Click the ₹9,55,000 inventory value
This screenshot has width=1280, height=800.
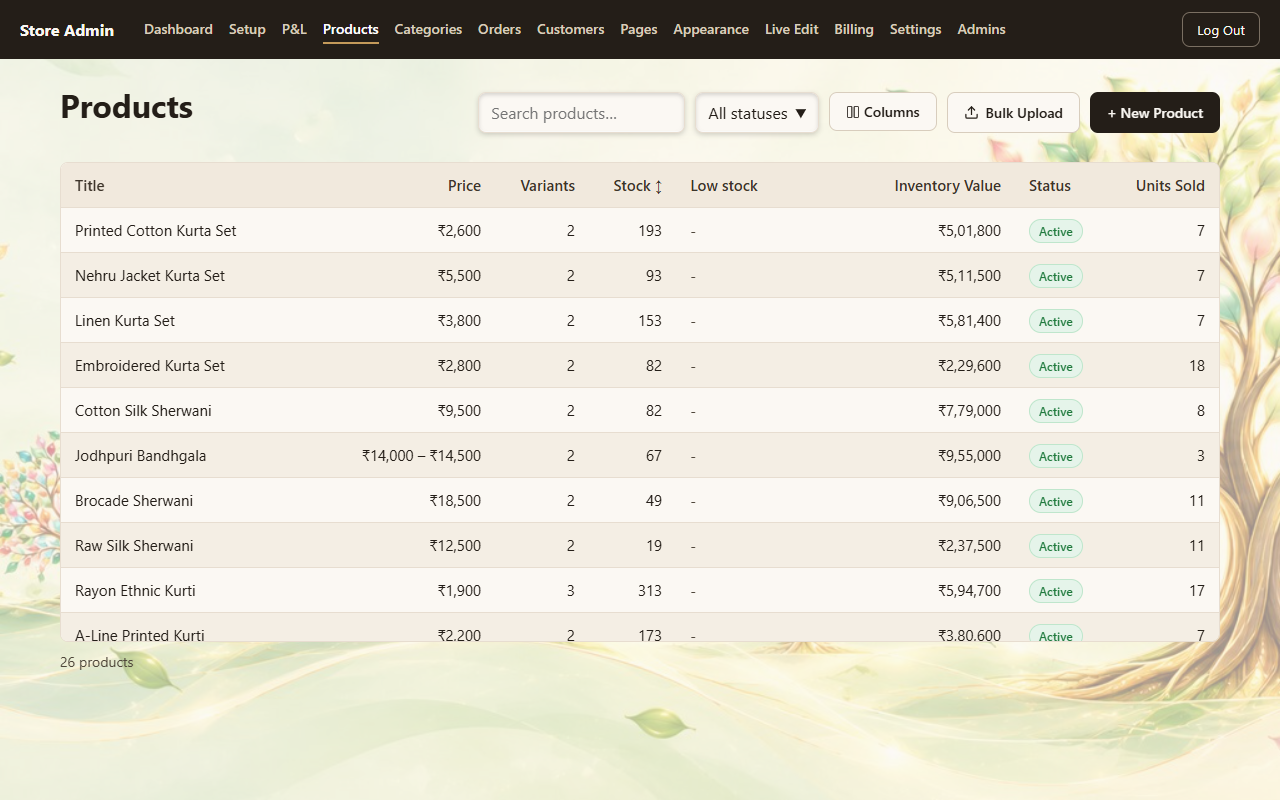tap(969, 455)
